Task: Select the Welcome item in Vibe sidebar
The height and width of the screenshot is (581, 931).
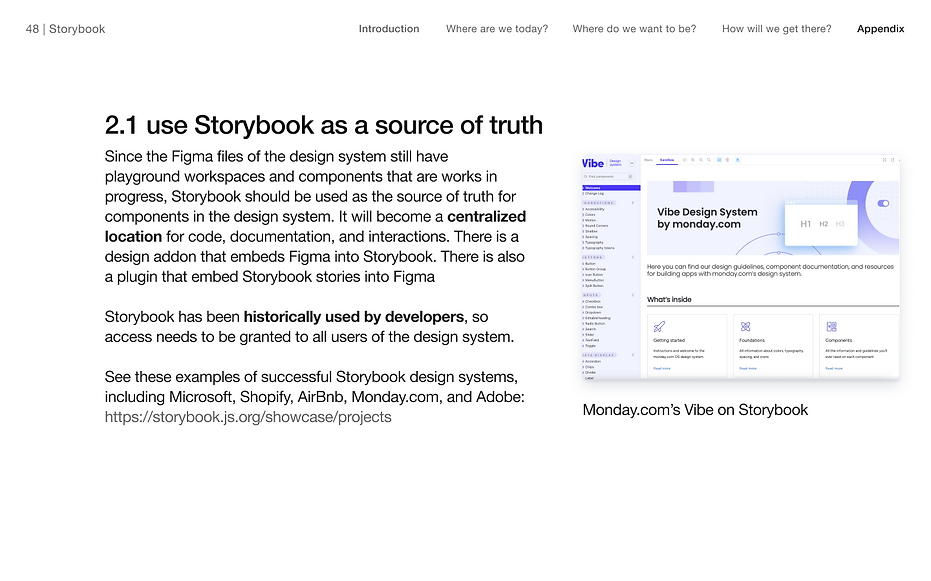Action: tap(612, 188)
